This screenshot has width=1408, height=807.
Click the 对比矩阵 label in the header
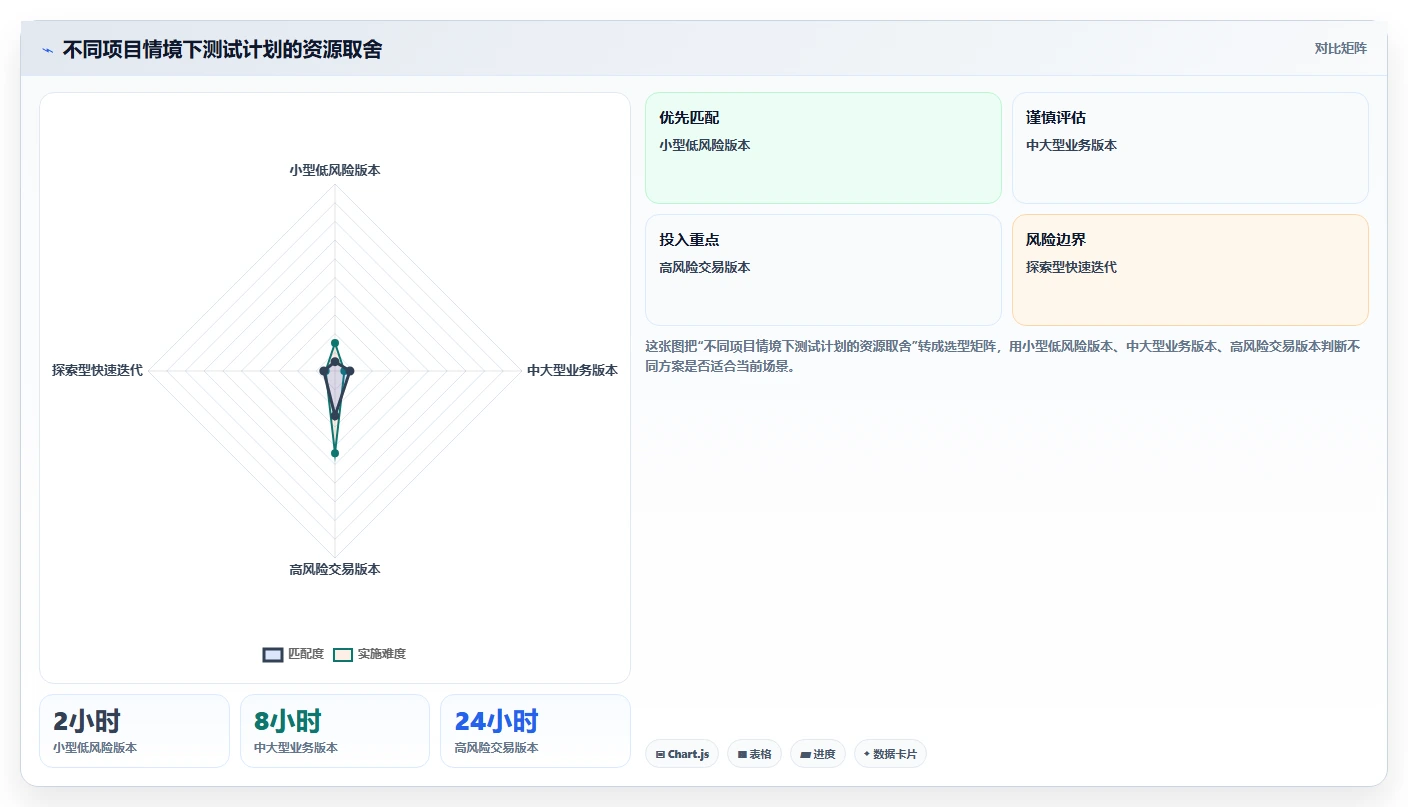[1340, 48]
